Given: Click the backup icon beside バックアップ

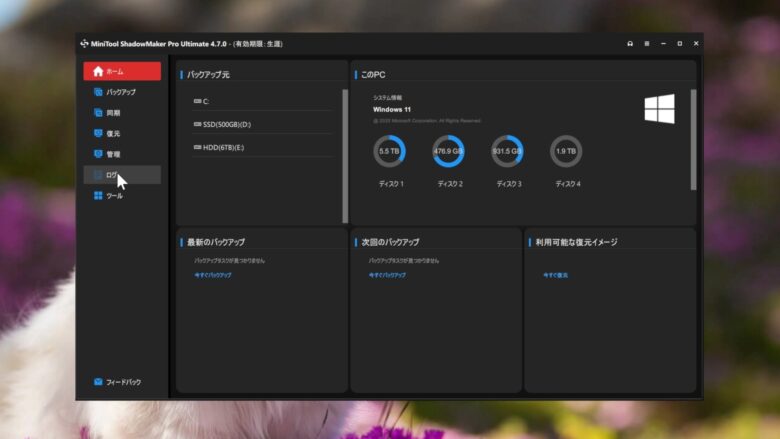Looking at the screenshot, I should coord(98,92).
